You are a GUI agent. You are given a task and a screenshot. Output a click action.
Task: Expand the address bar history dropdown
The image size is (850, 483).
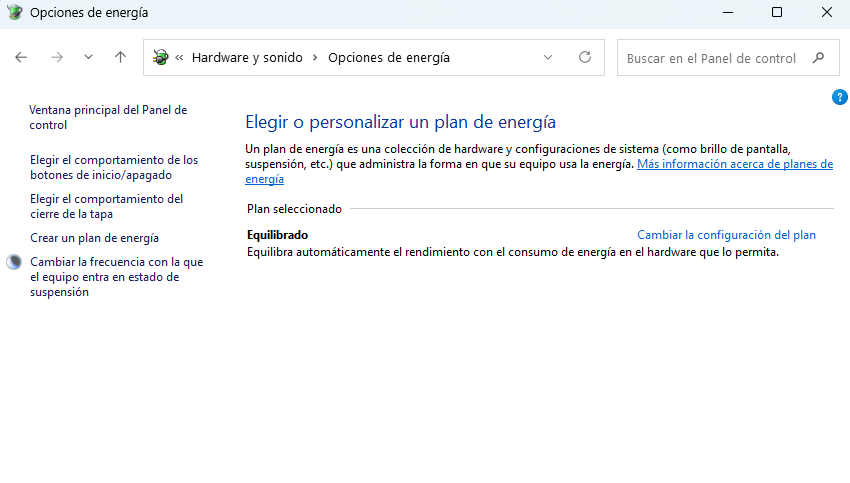(x=548, y=57)
